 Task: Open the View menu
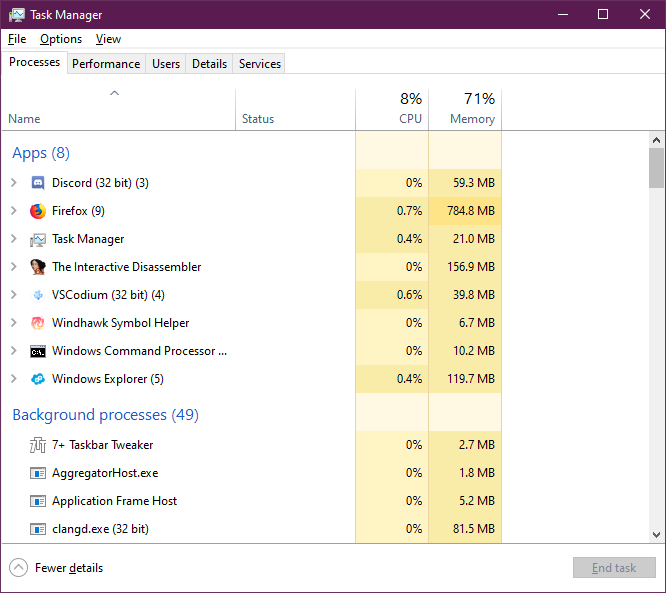tap(108, 39)
